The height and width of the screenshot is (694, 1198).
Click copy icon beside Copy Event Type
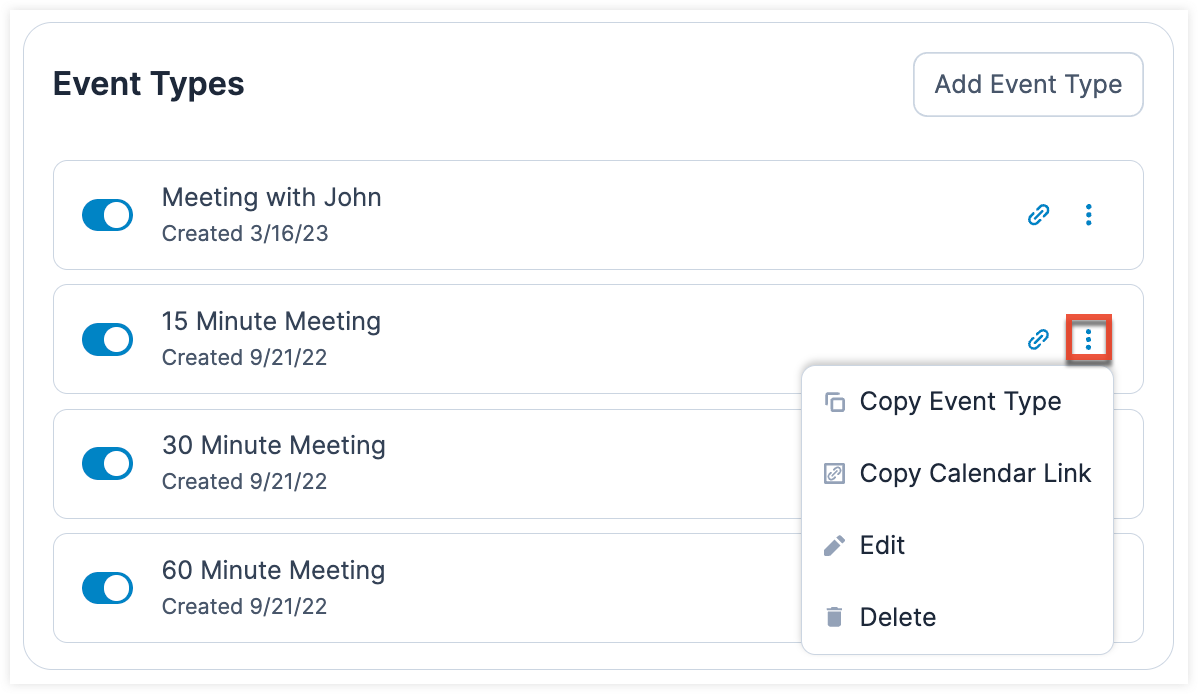[834, 402]
